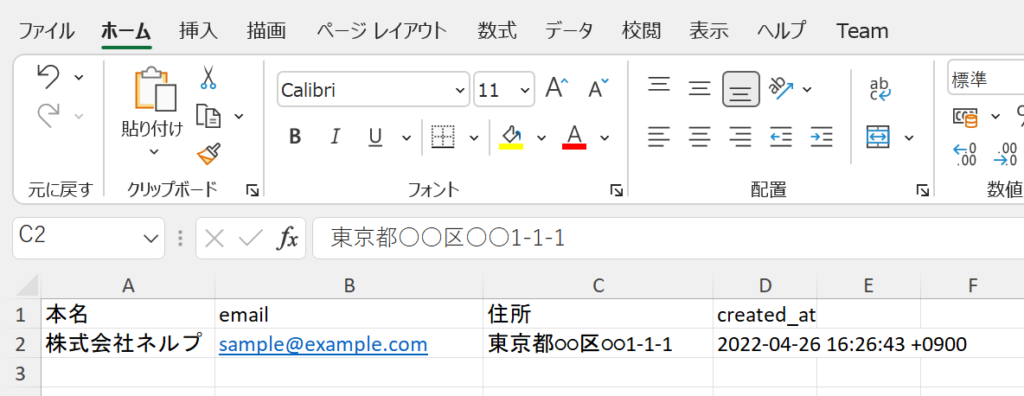Viewport: 1024px width, 396px height.
Task: Decrease indent
Action: click(781, 137)
